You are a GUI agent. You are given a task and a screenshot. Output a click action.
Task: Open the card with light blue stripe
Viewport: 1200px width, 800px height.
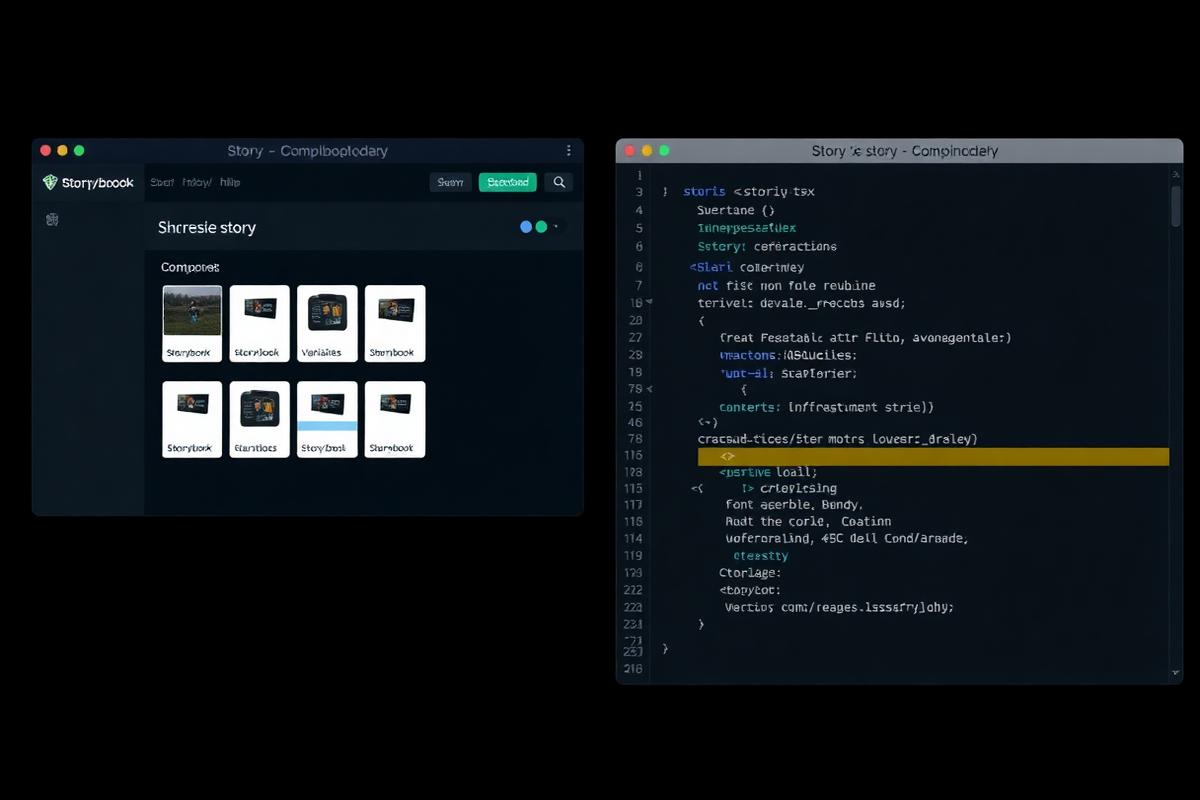point(327,419)
